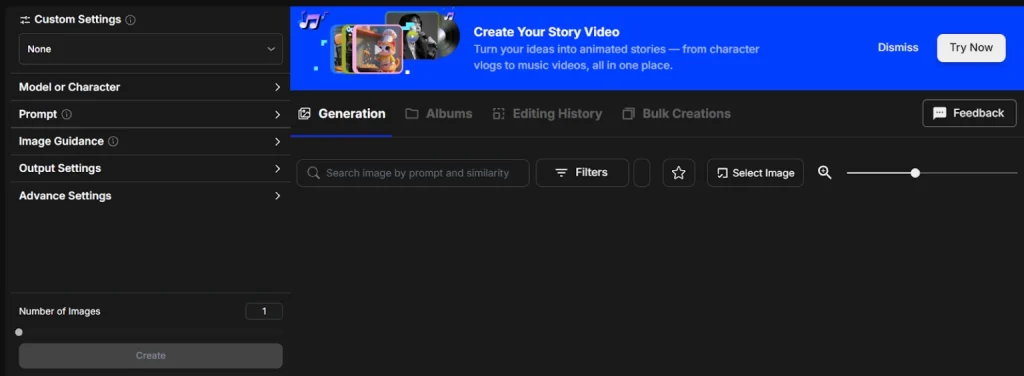Open the Feedback form
Image resolution: width=1024 pixels, height=376 pixels.
tap(969, 113)
